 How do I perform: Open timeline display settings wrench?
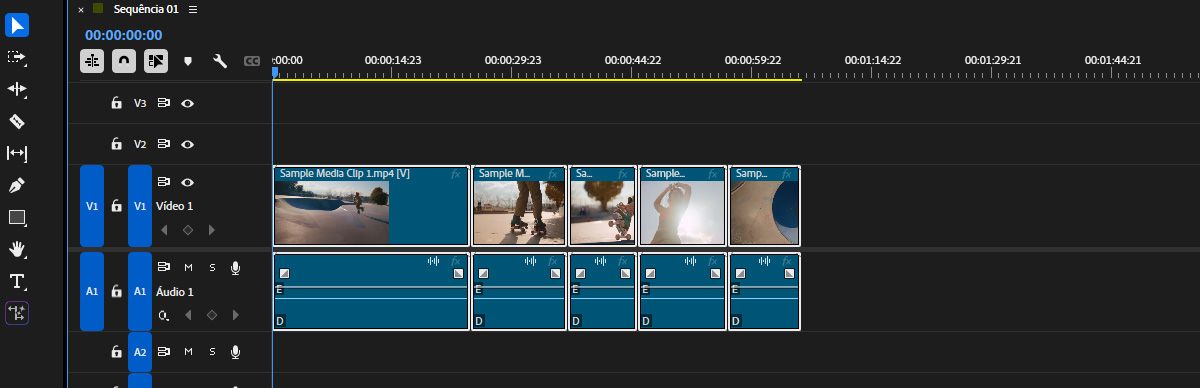click(x=220, y=61)
